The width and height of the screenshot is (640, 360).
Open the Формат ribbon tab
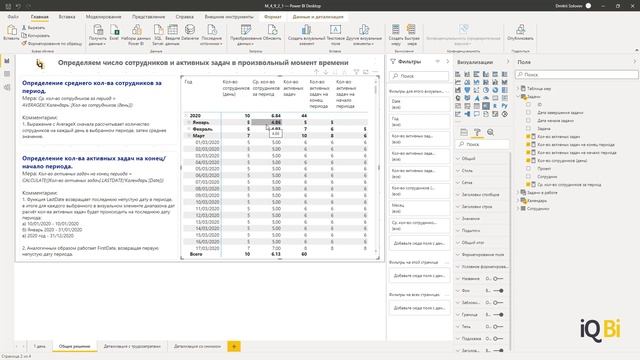tap(273, 17)
